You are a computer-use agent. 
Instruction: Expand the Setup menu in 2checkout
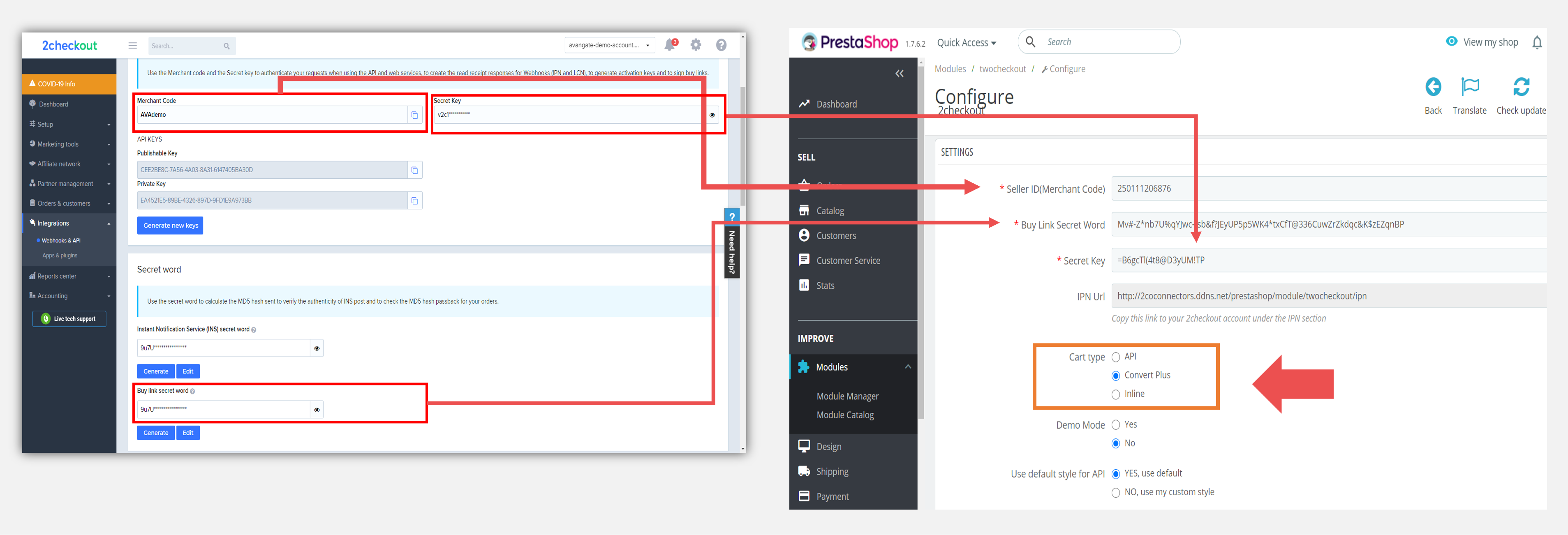(x=69, y=124)
